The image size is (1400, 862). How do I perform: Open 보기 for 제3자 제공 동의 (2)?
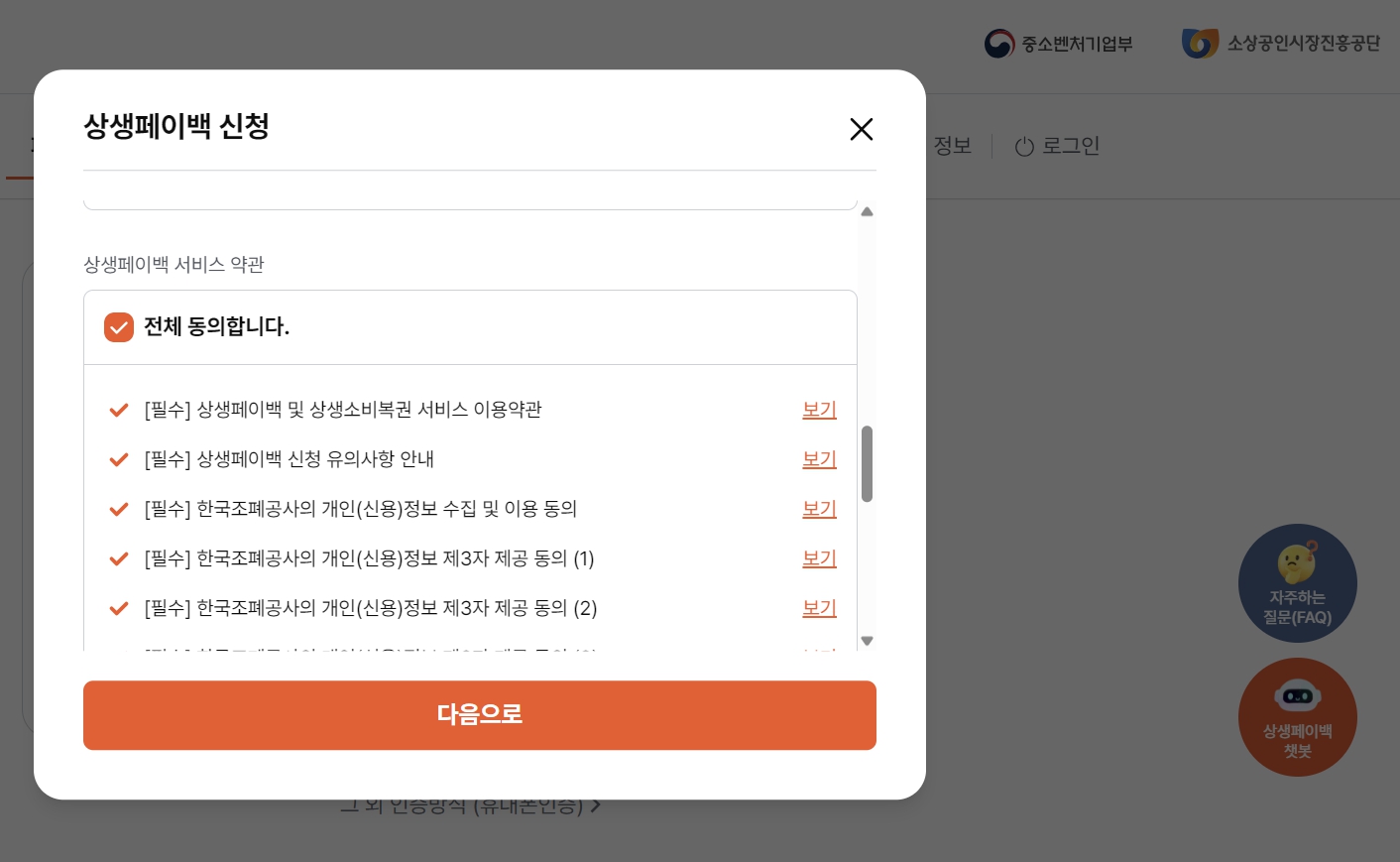point(819,608)
